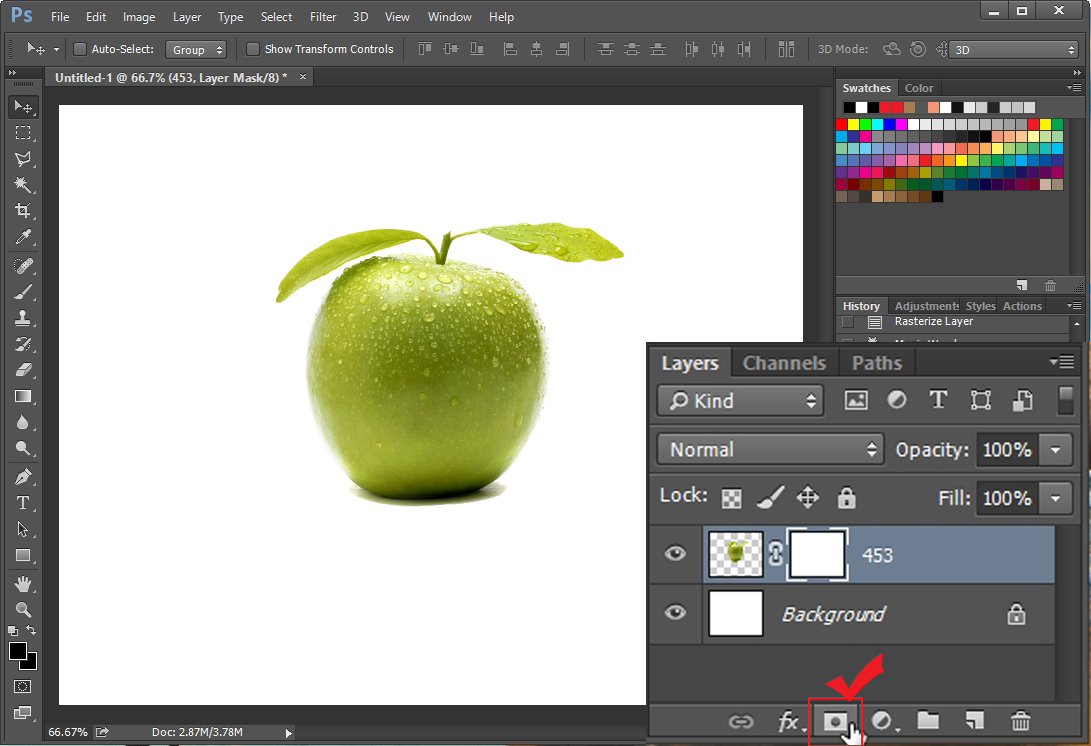Screen dimensions: 1091x746
Task: Toggle Rasterize Layer history state box
Action: pos(847,322)
